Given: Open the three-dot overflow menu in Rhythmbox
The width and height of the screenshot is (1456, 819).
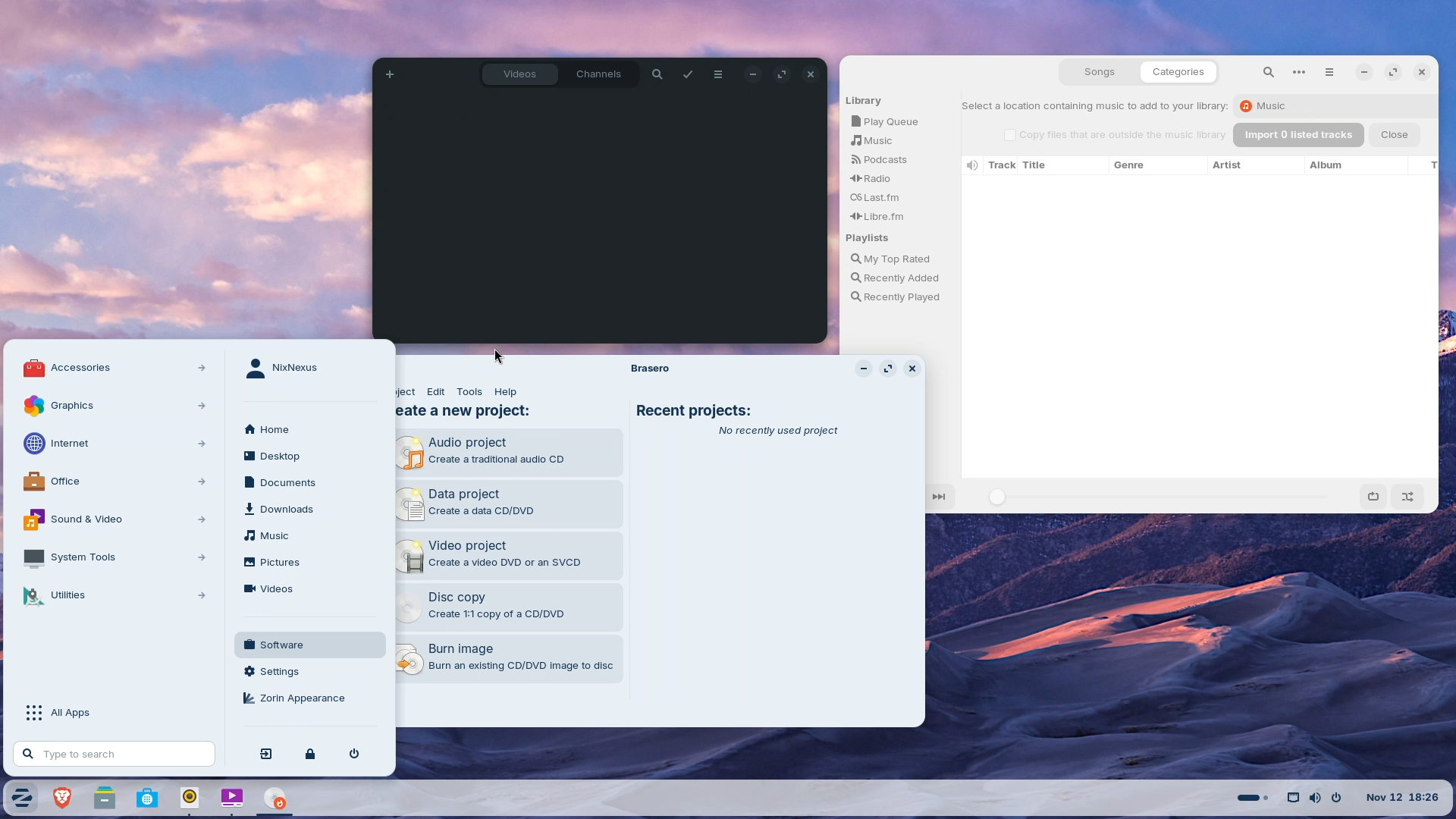Looking at the screenshot, I should click(x=1298, y=72).
